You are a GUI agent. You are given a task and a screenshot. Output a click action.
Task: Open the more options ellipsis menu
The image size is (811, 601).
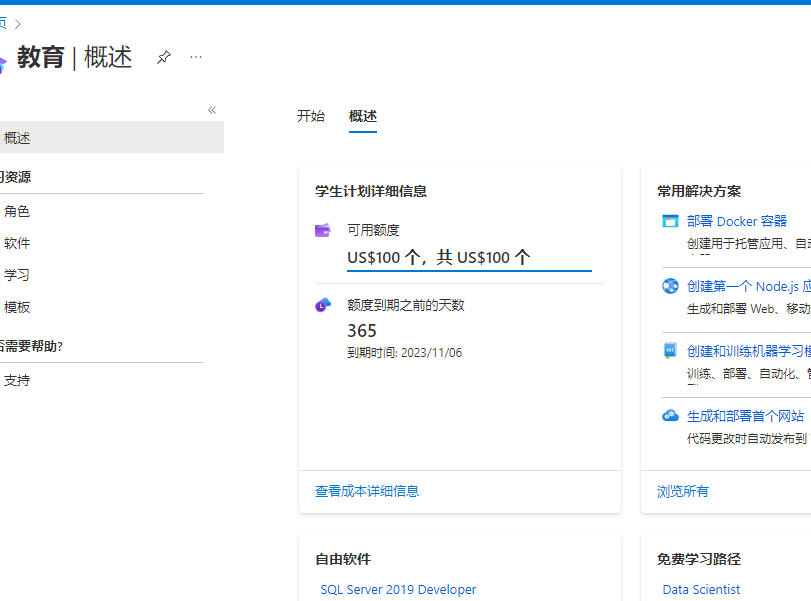click(196, 57)
